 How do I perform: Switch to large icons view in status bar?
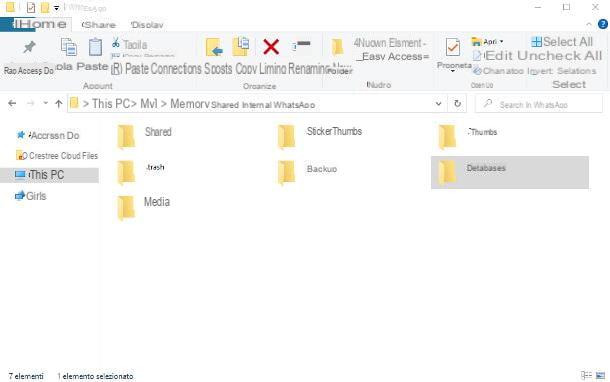[x=601, y=375]
